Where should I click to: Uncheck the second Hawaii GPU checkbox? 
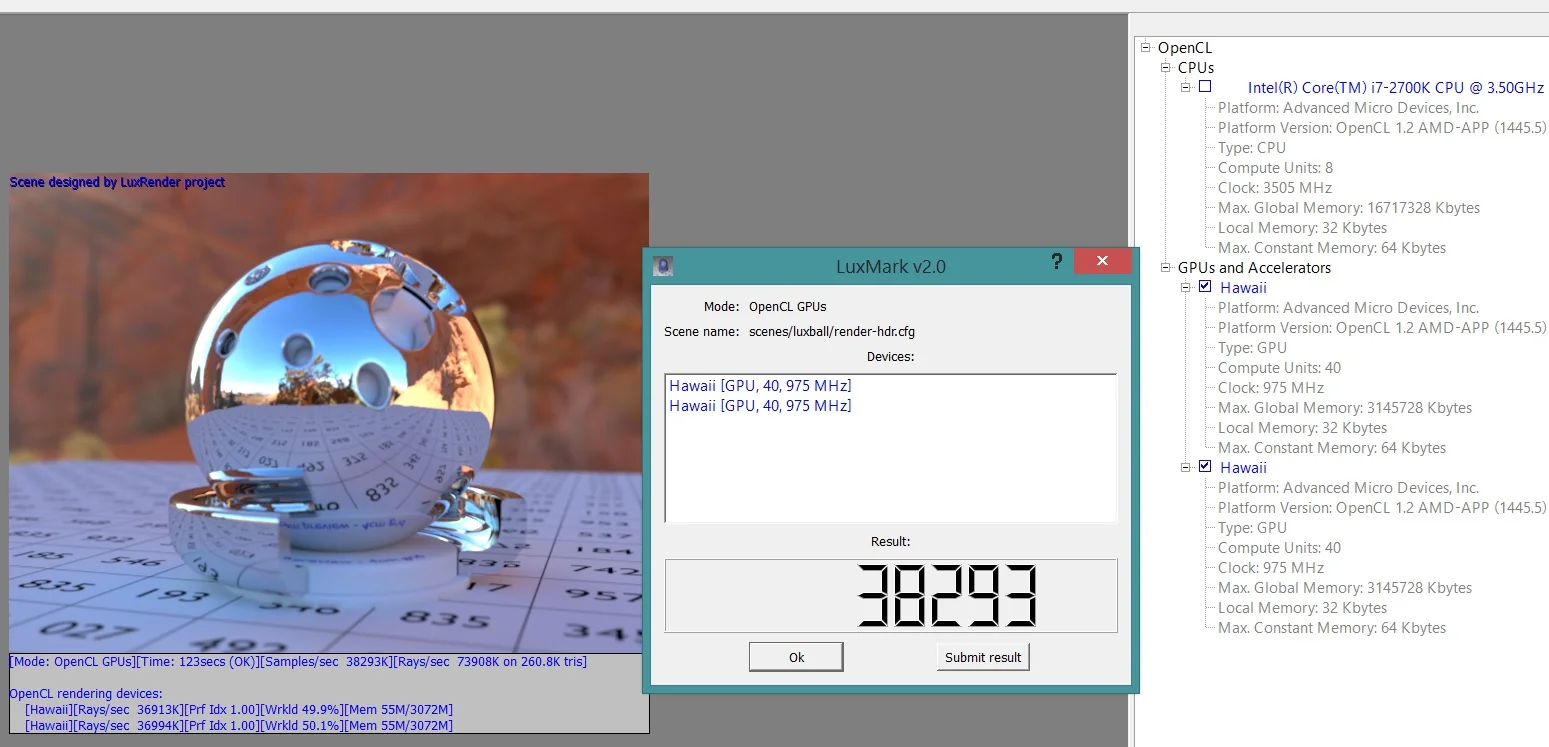click(1205, 467)
